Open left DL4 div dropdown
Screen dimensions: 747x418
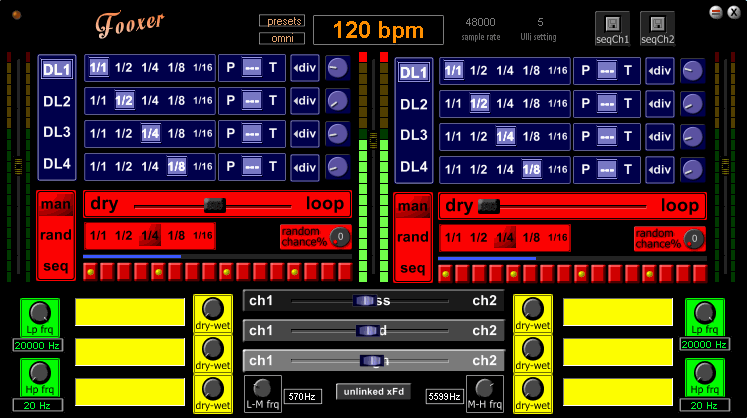[304, 167]
